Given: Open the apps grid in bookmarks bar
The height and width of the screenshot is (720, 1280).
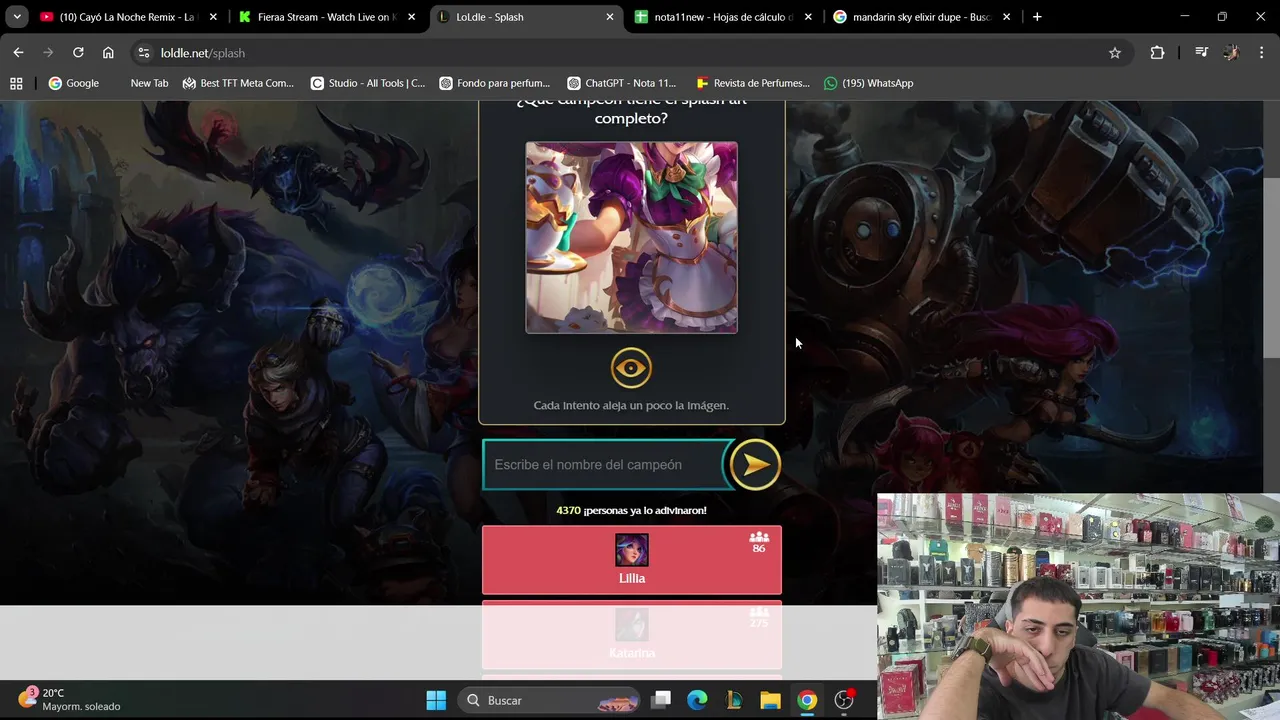Looking at the screenshot, I should pyautogui.click(x=16, y=83).
